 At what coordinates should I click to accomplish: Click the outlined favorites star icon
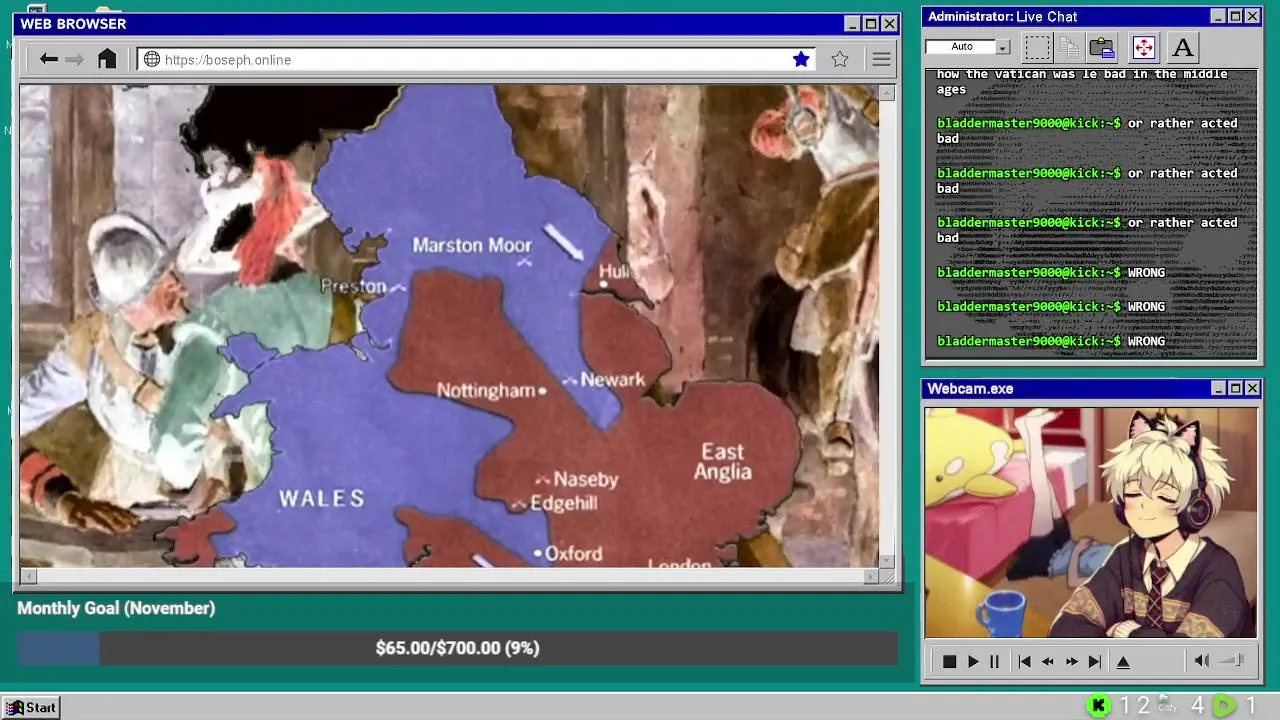(x=840, y=59)
